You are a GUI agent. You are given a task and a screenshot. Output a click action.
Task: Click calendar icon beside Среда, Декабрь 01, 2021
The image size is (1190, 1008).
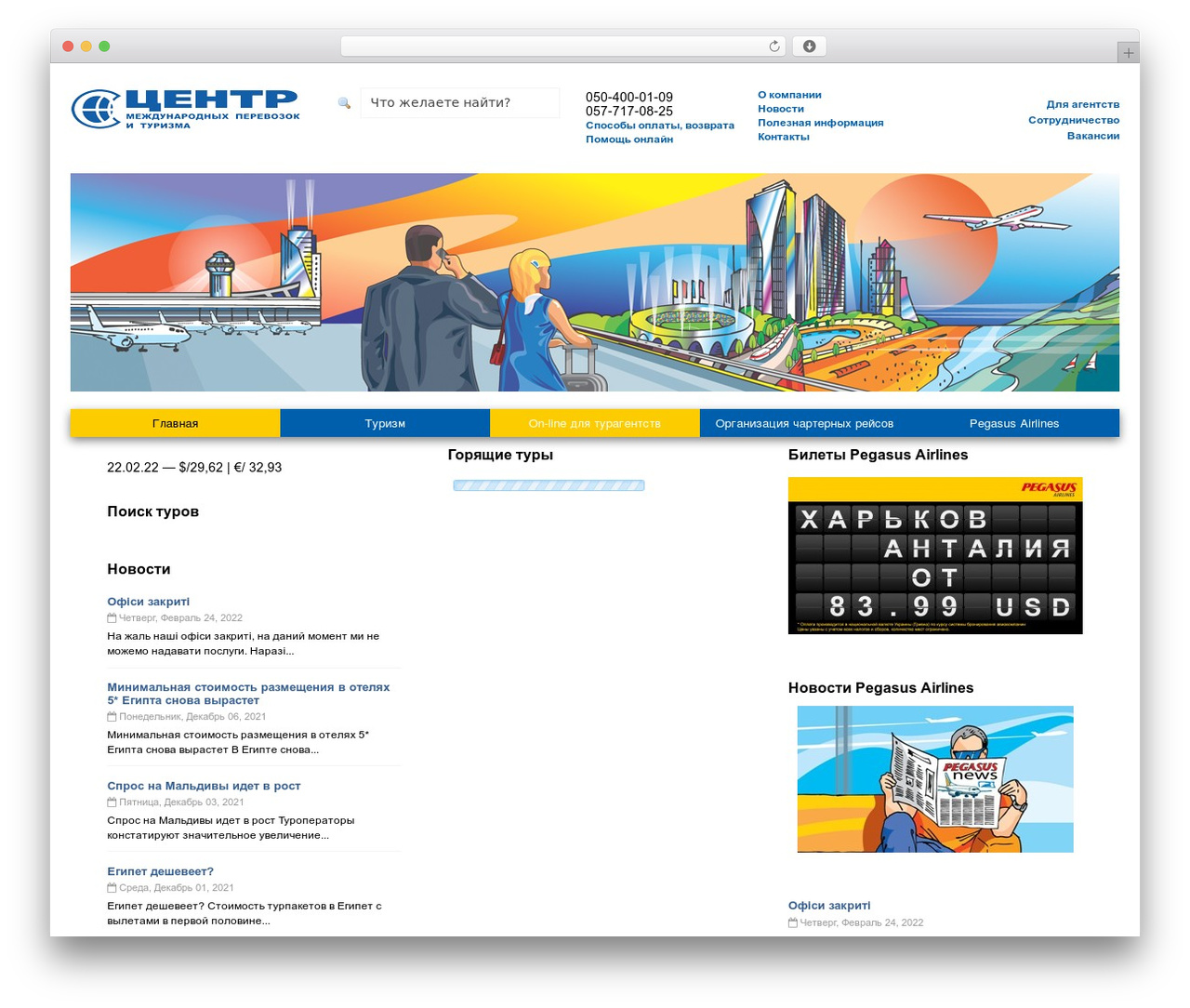[x=112, y=887]
